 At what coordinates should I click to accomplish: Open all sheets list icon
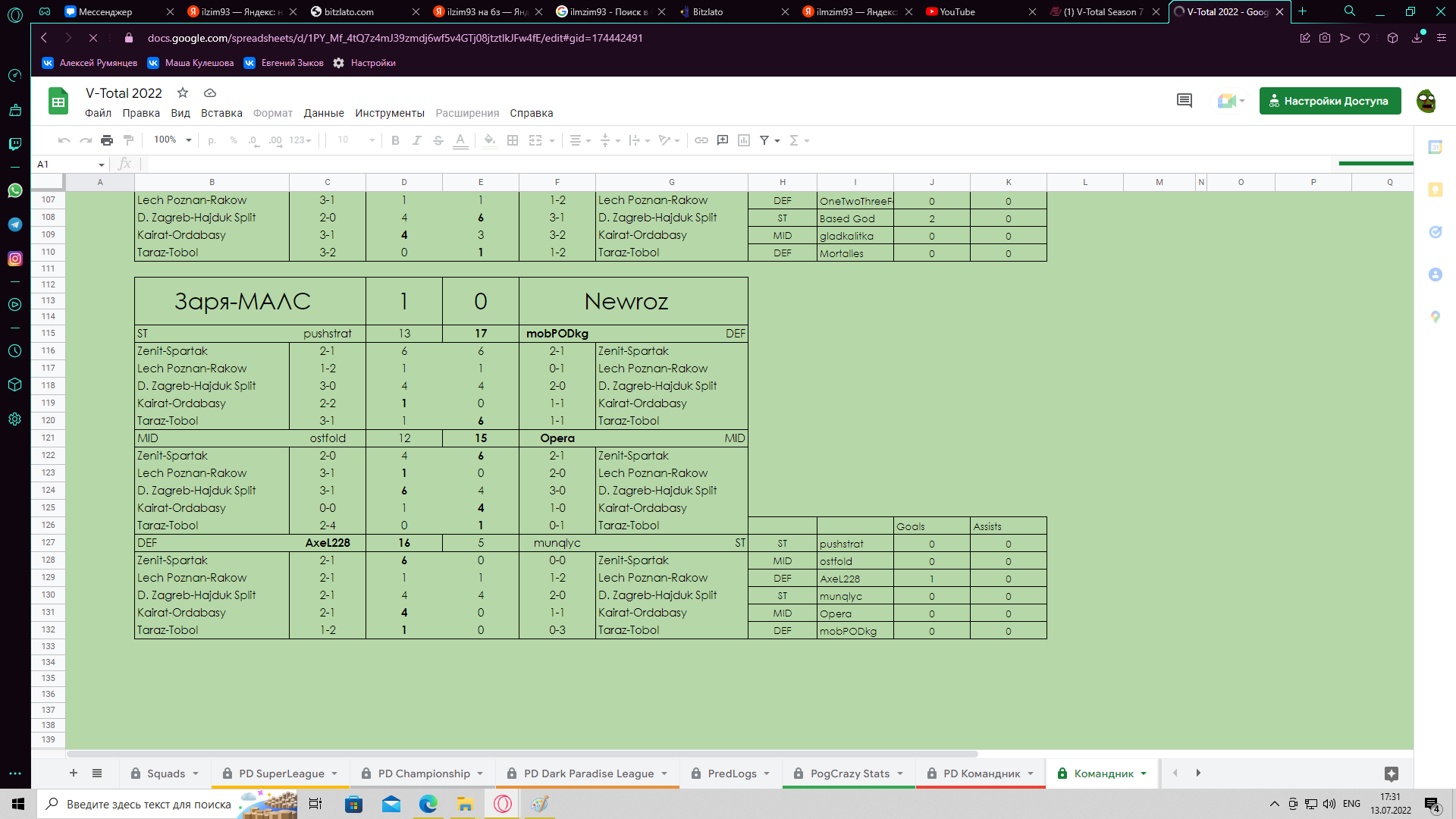(x=97, y=773)
